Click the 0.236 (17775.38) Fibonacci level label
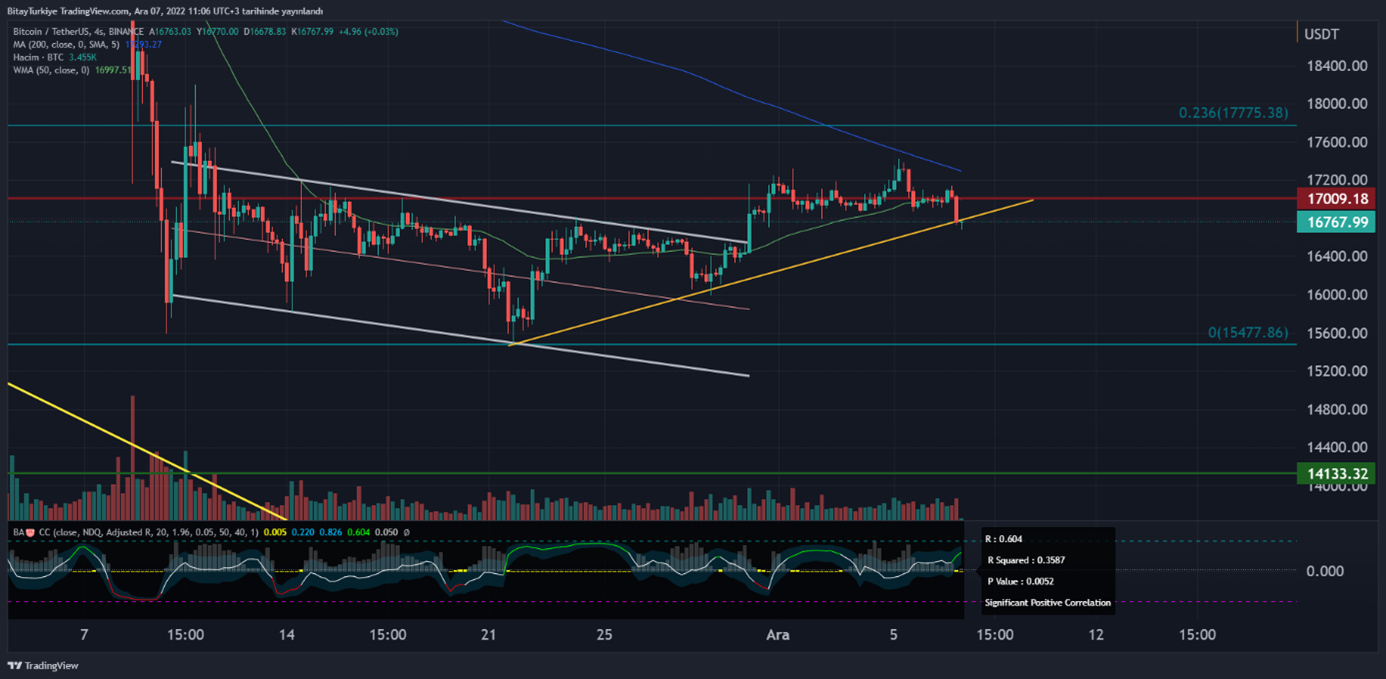Screen dimensions: 1386x679 click(x=1233, y=113)
